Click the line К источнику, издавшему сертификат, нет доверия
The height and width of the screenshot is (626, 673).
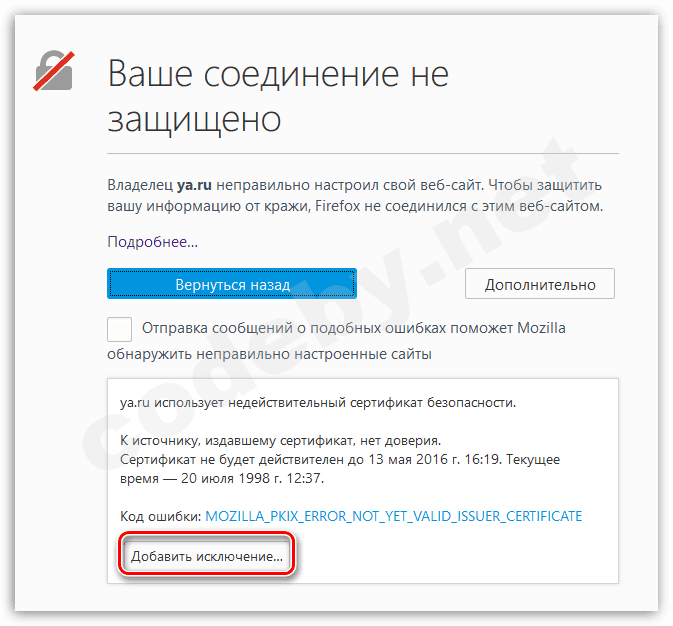tap(280, 441)
